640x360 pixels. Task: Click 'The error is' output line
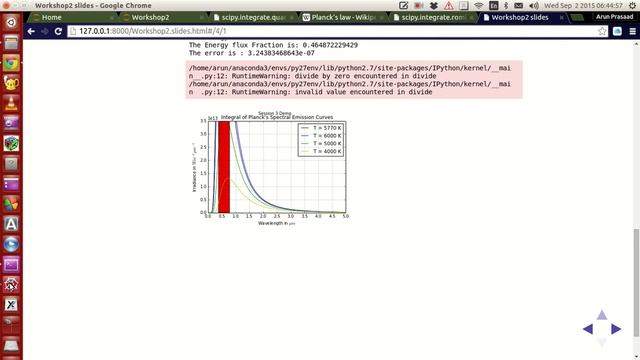(251, 53)
